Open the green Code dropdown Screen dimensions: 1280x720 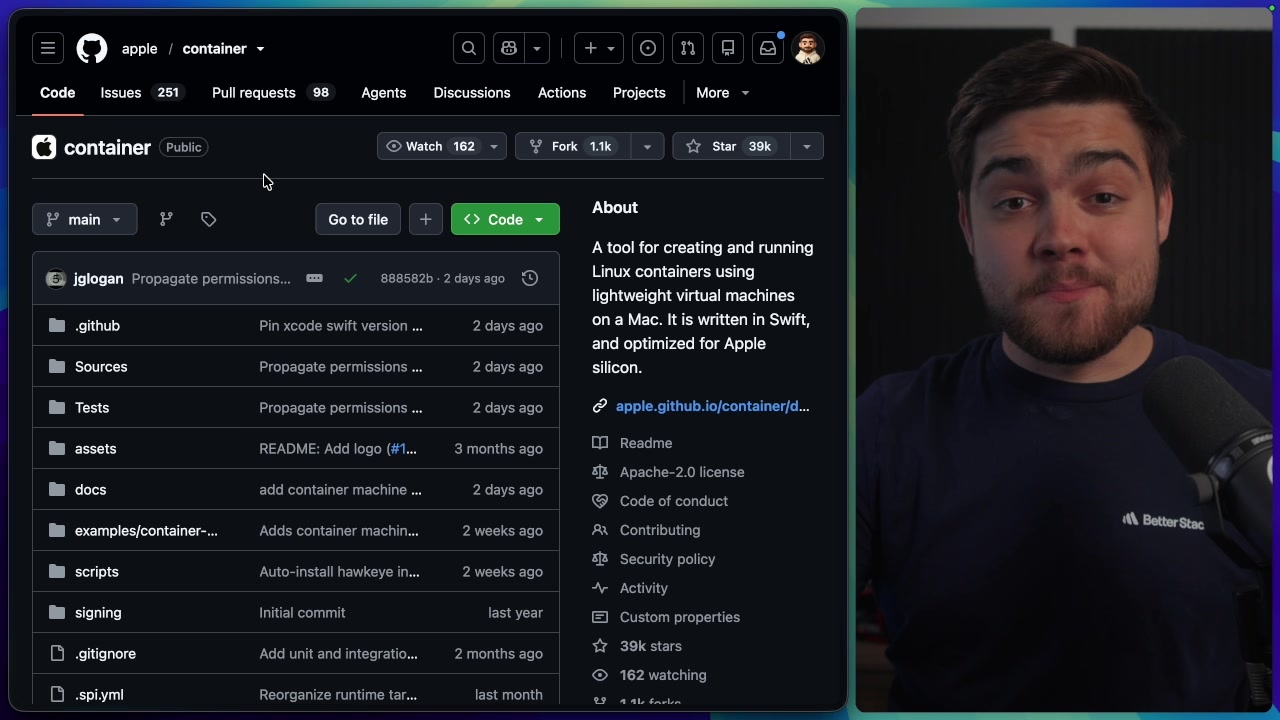(505, 219)
